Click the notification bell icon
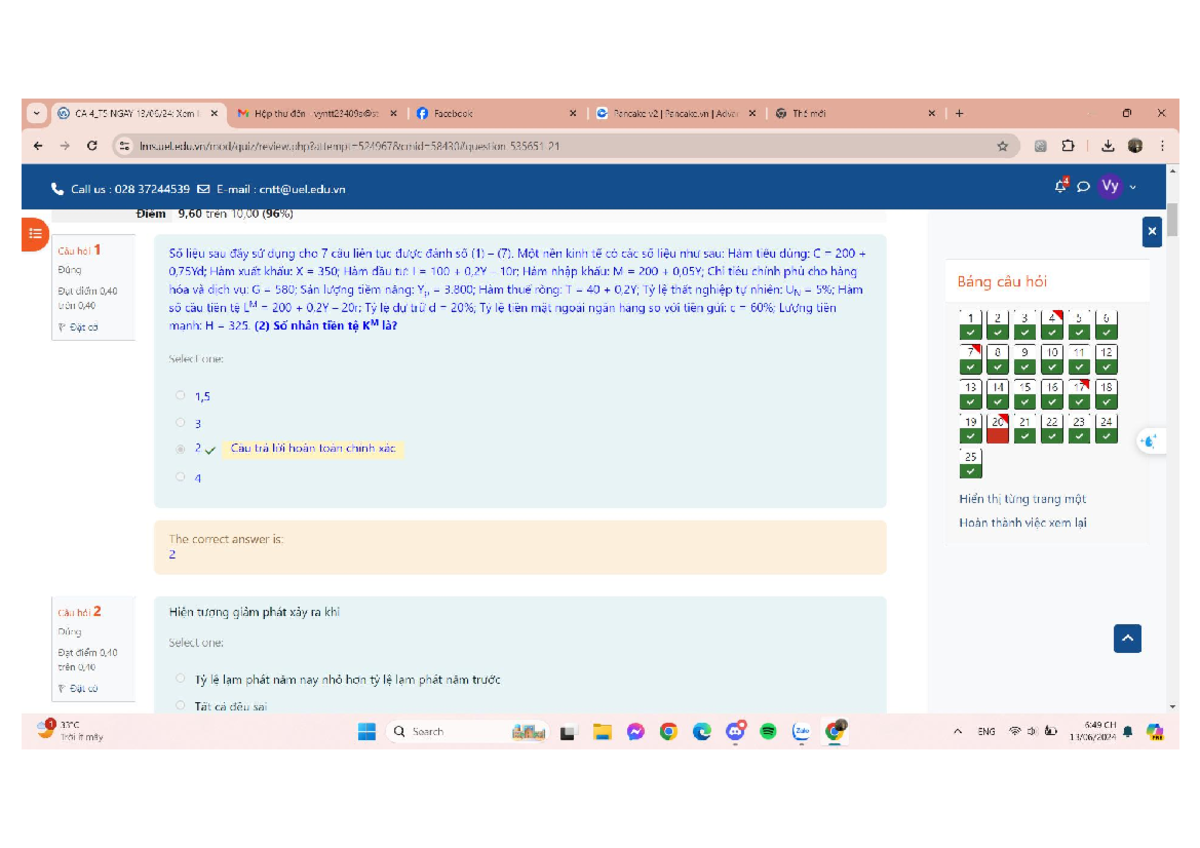Screen dimensions: 1200x848 1061,187
